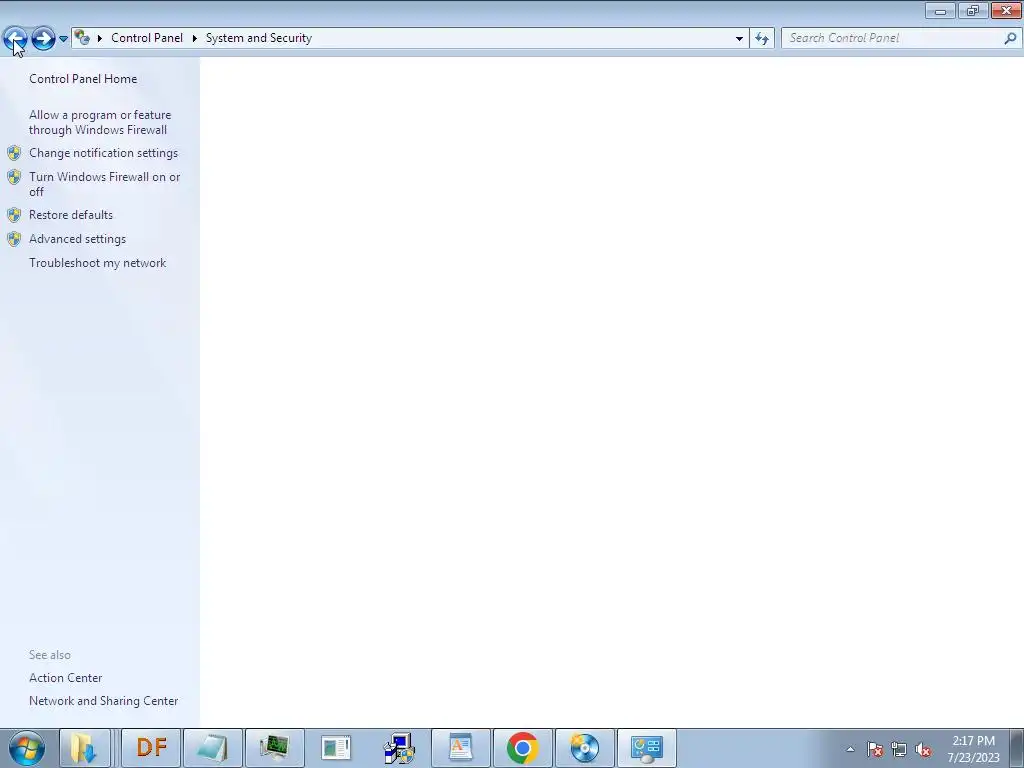Show hidden tray icons arrow
The width and height of the screenshot is (1024, 768).
click(850, 749)
